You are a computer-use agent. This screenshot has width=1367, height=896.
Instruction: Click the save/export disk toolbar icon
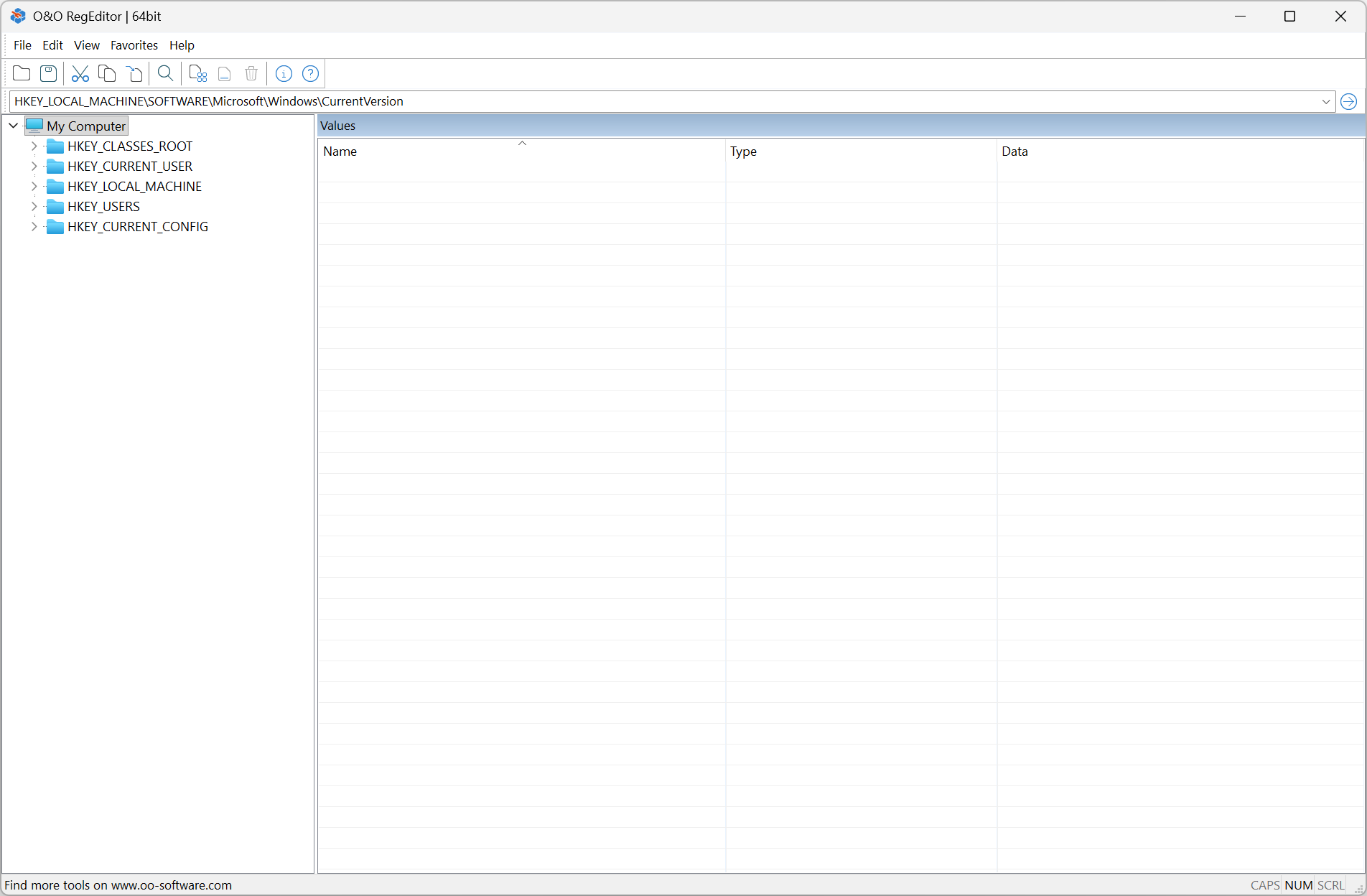(48, 73)
